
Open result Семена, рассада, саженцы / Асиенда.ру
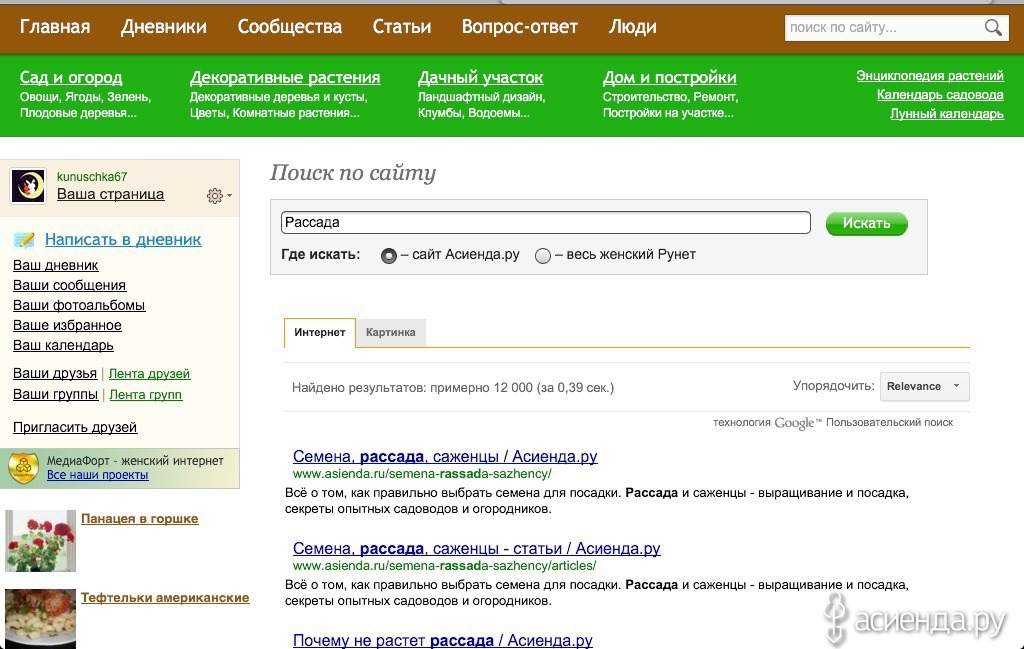tap(445, 456)
